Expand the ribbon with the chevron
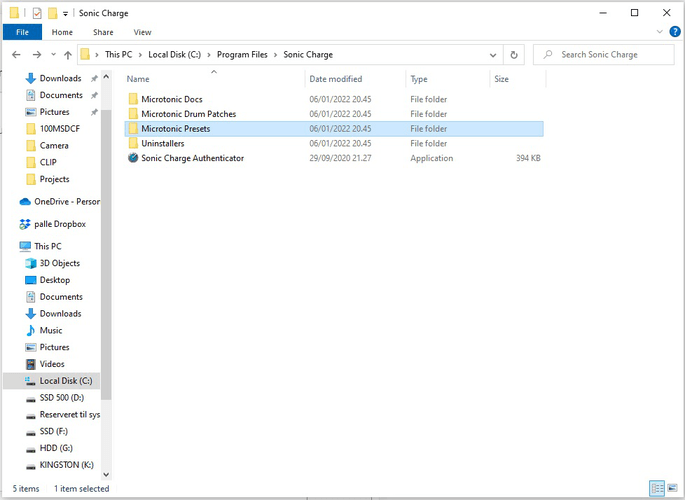Screen dimensions: 685x500 (x=660, y=31)
